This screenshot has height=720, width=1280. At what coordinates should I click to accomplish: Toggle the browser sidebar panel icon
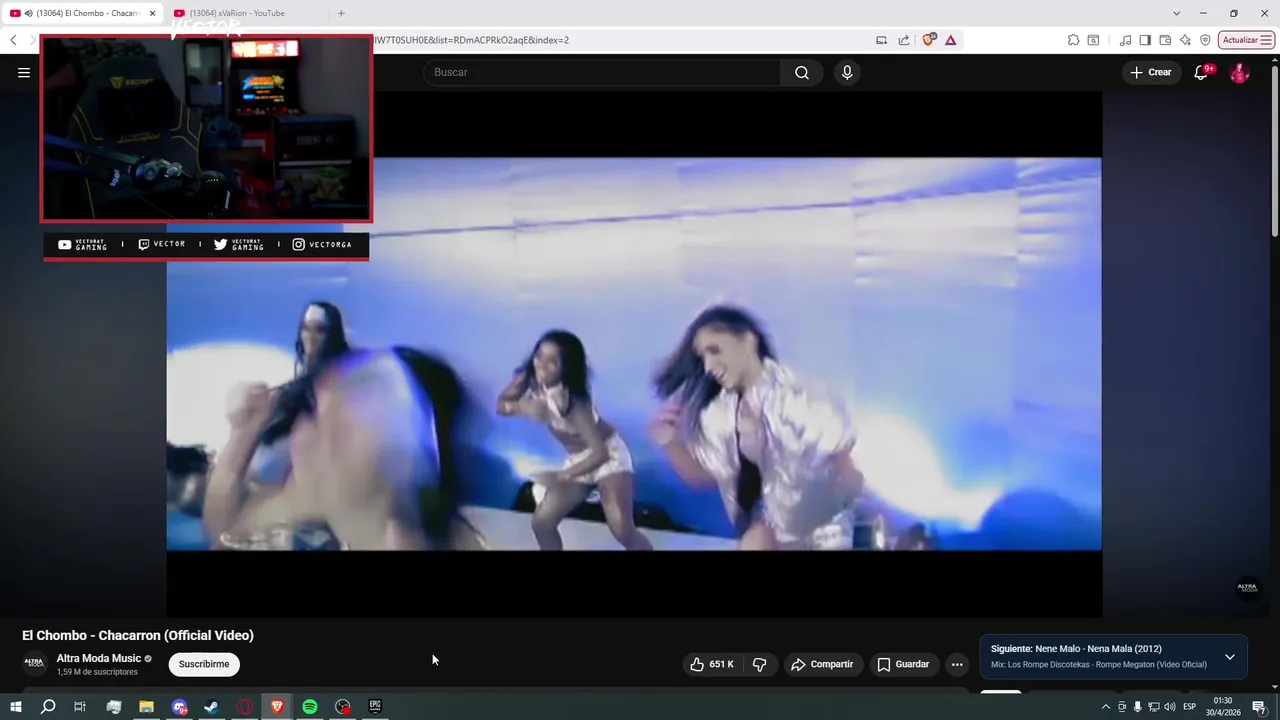click(1145, 40)
